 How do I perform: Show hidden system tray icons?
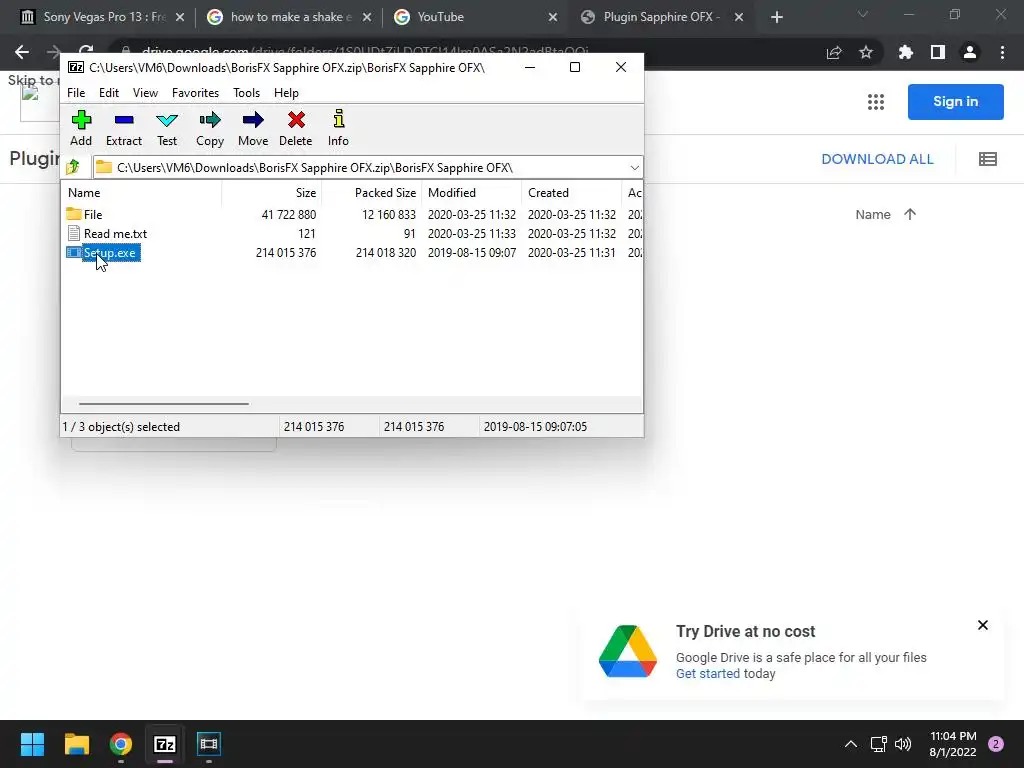tap(850, 744)
